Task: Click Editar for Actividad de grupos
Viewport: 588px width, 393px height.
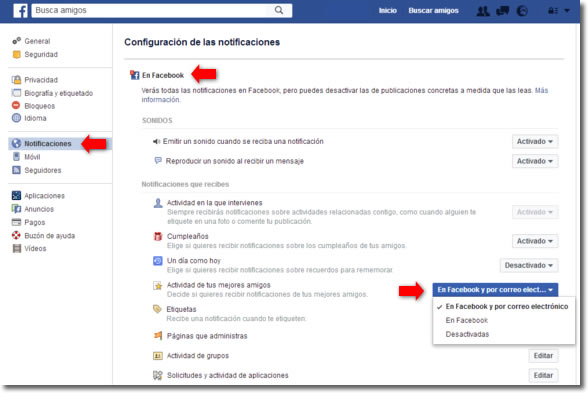Action: pos(543,356)
